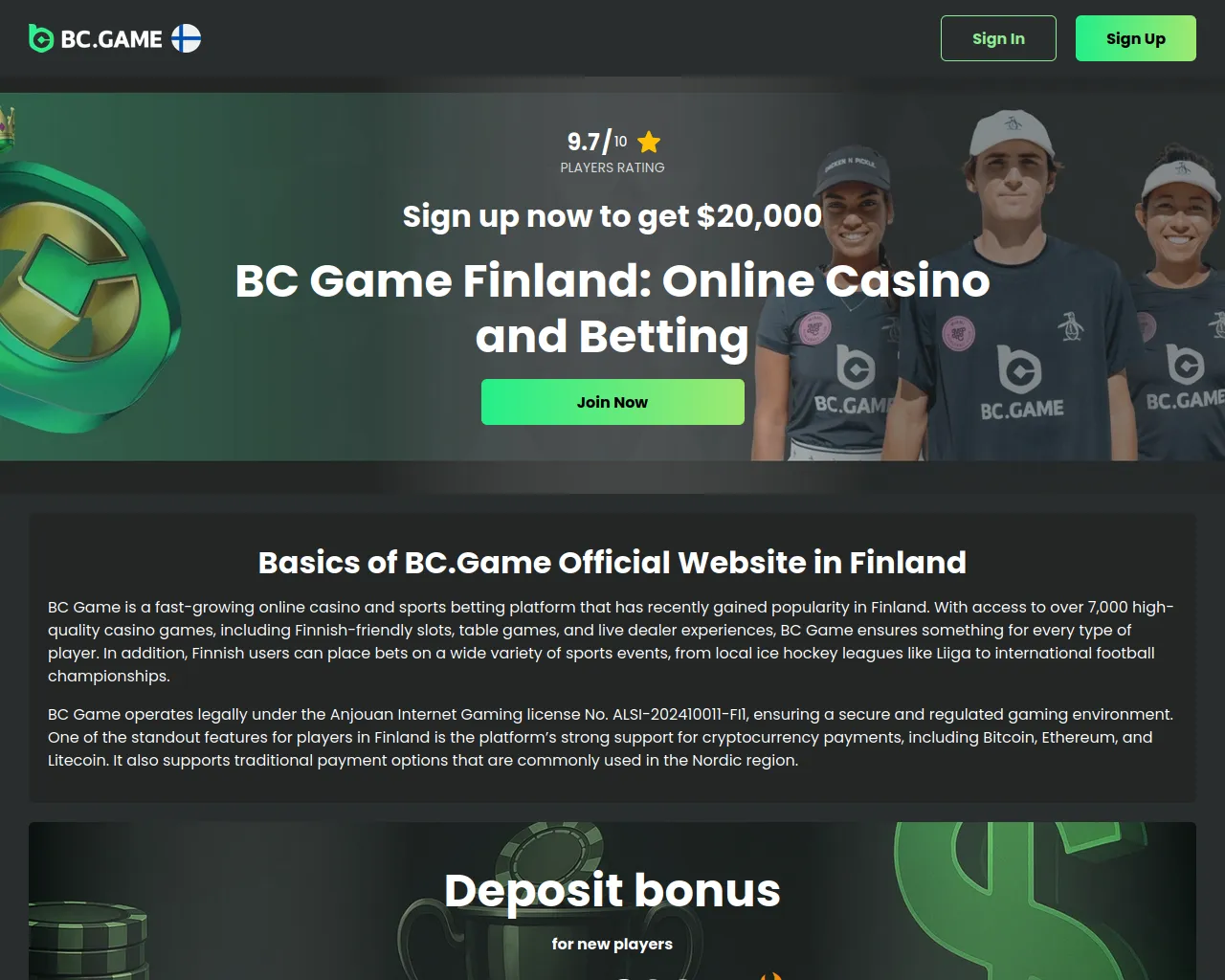Open the Sign In button
The image size is (1225, 980).
pyautogui.click(x=998, y=38)
